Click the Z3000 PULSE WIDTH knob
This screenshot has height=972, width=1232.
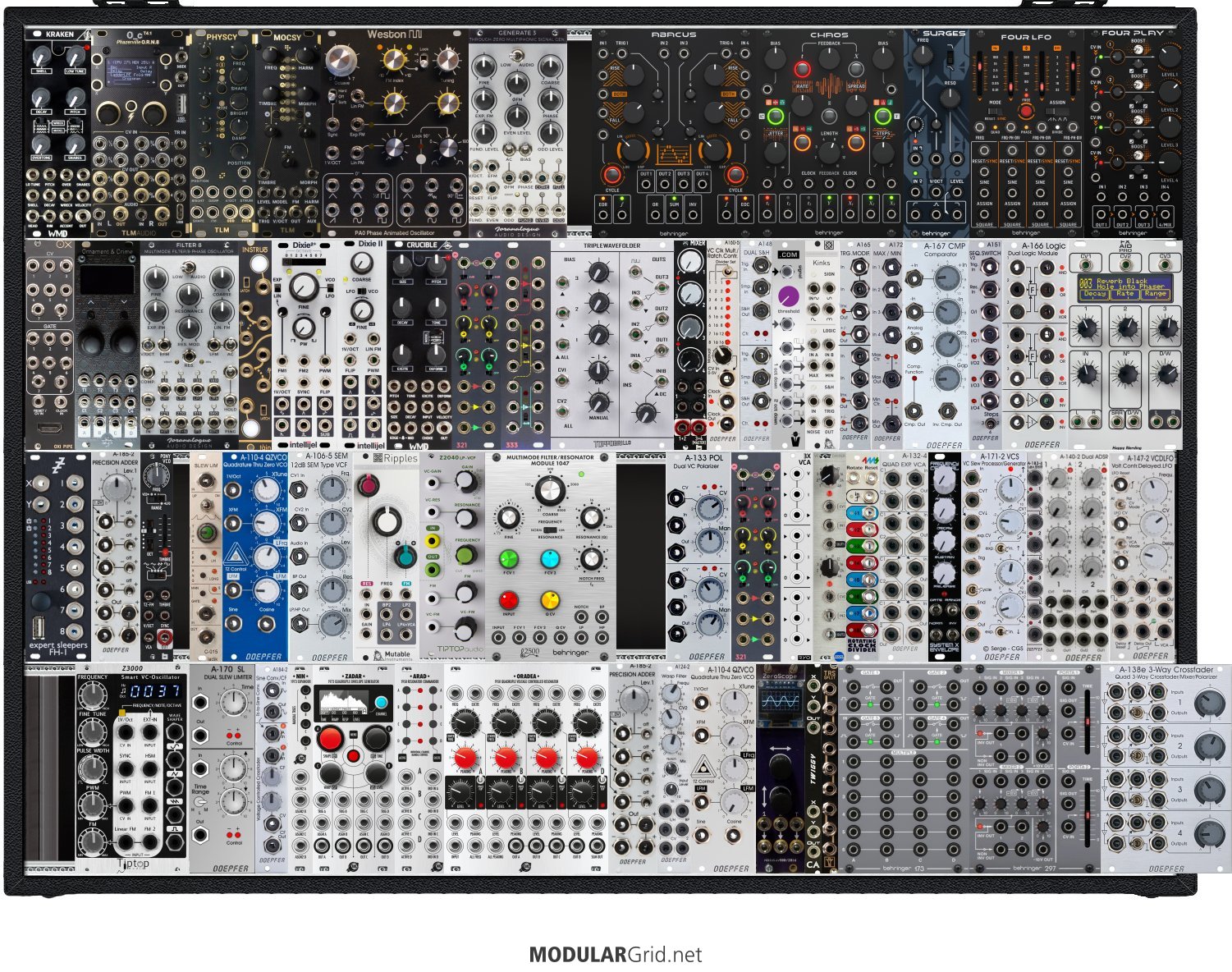pyautogui.click(x=92, y=769)
